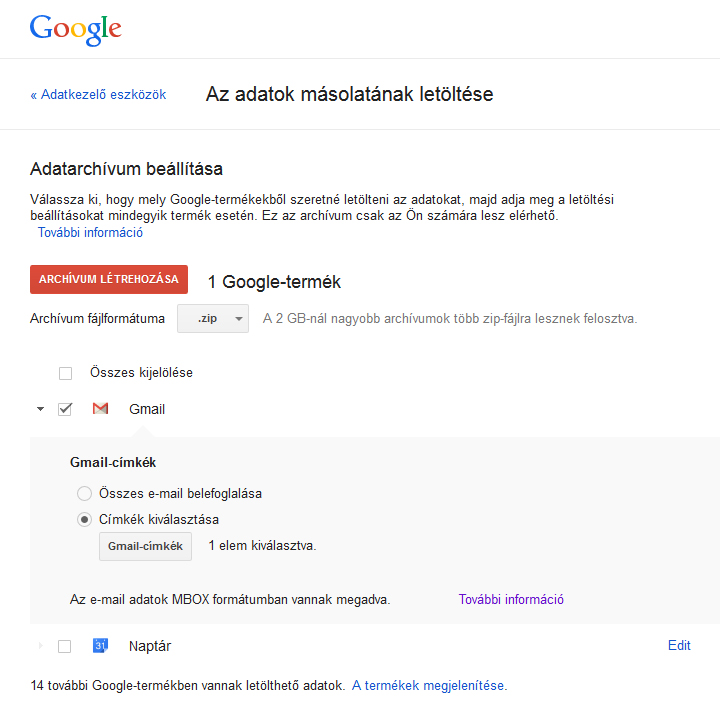Uncheck the Gmail product checkbox
Viewport: 720px width, 720px height.
coord(66,409)
